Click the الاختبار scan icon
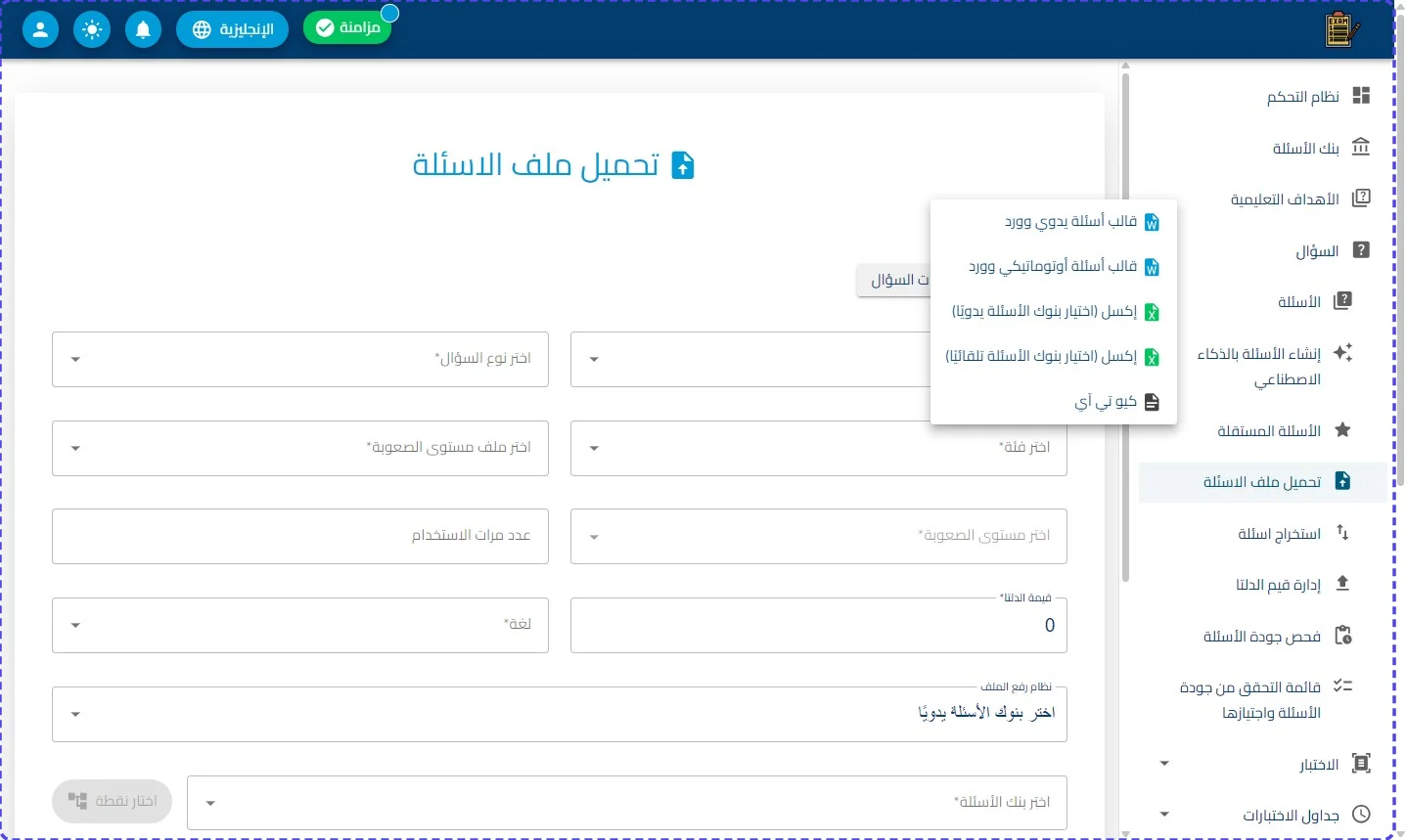1407x840 pixels. (1361, 764)
